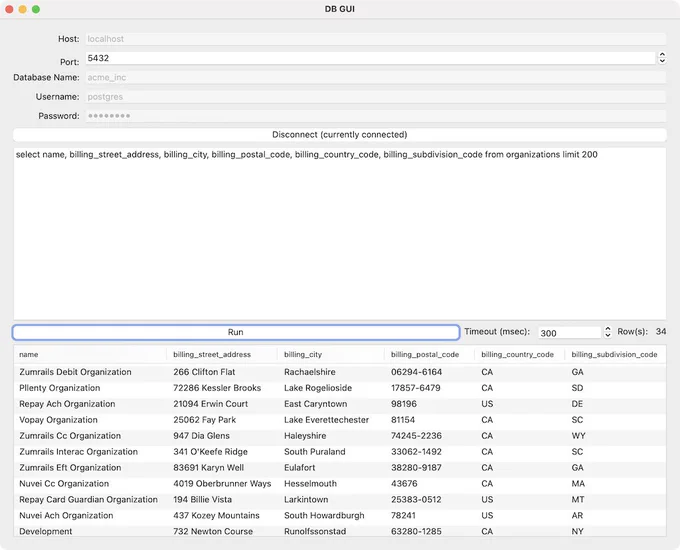
Task: Focus the Timeout msec field
Action: point(569,333)
